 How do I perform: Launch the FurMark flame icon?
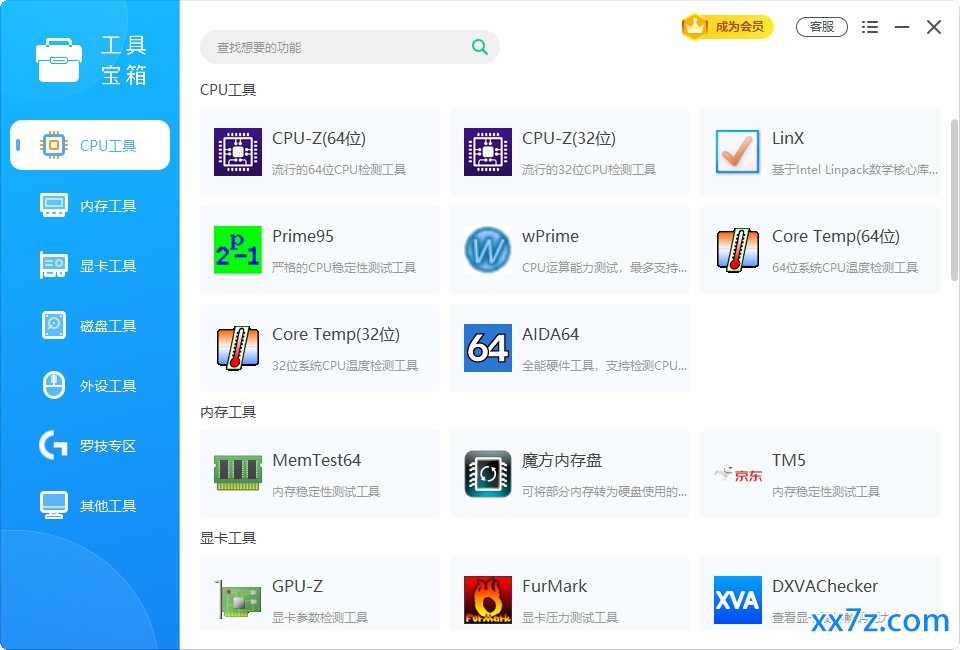click(x=487, y=600)
